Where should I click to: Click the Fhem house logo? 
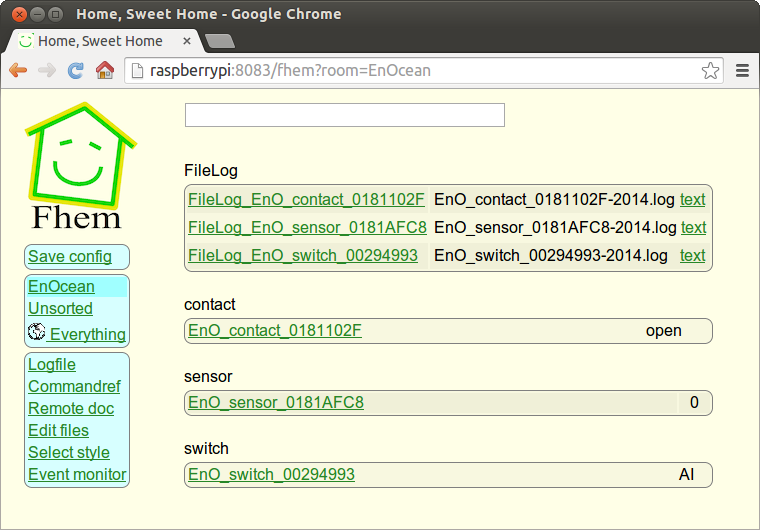pyautogui.click(x=77, y=165)
